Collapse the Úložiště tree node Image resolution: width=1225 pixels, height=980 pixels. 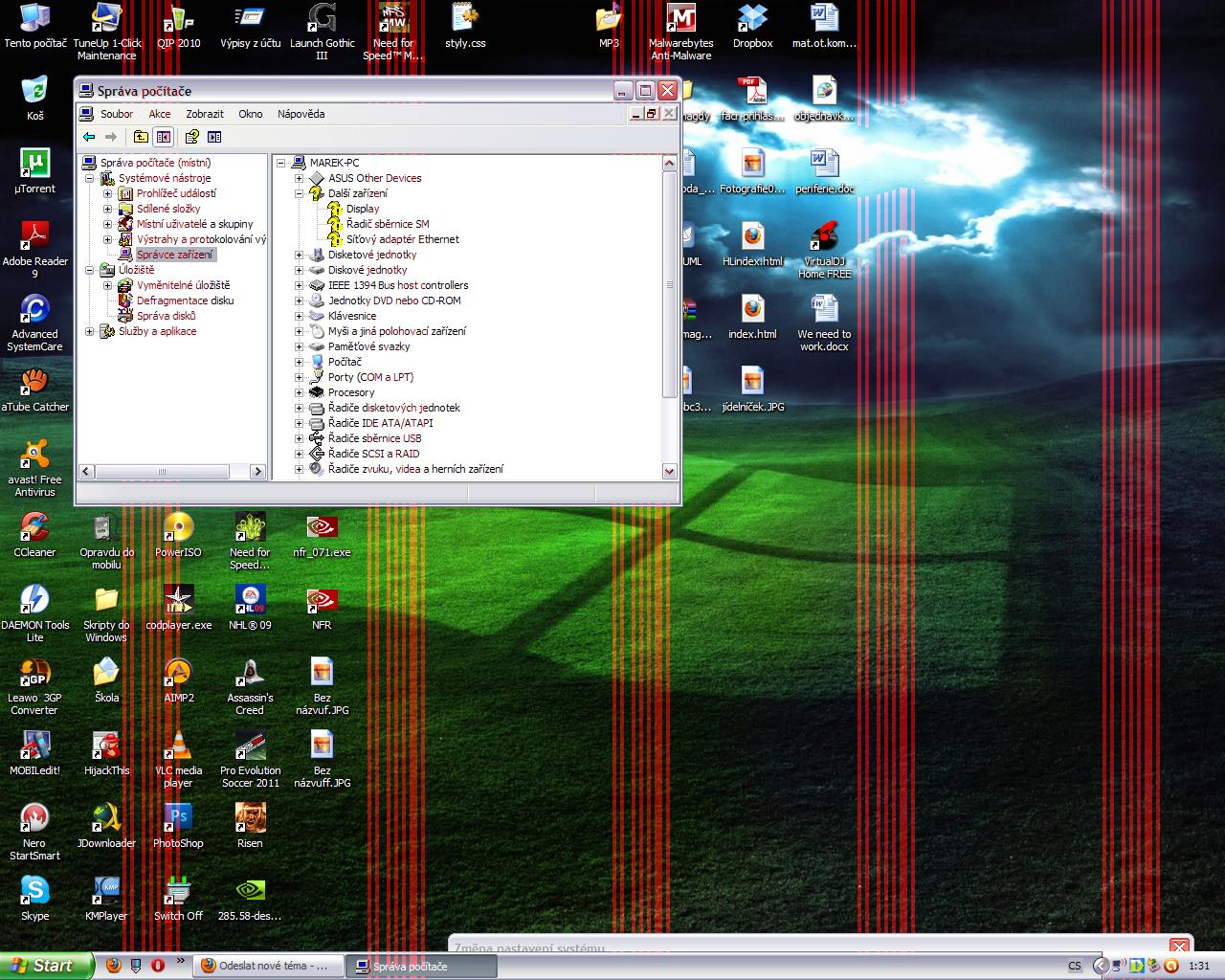[89, 270]
